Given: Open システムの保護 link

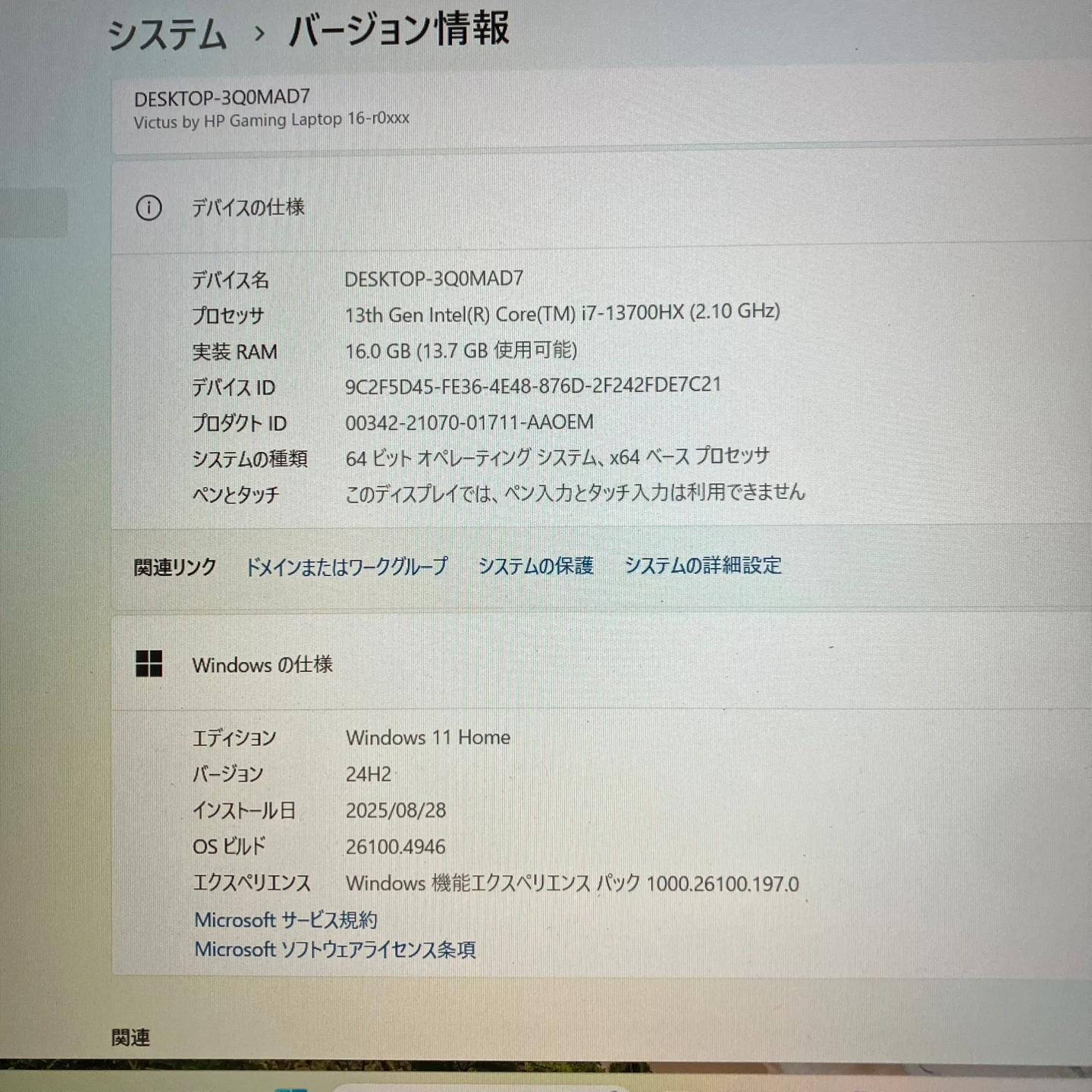Looking at the screenshot, I should coord(536,566).
